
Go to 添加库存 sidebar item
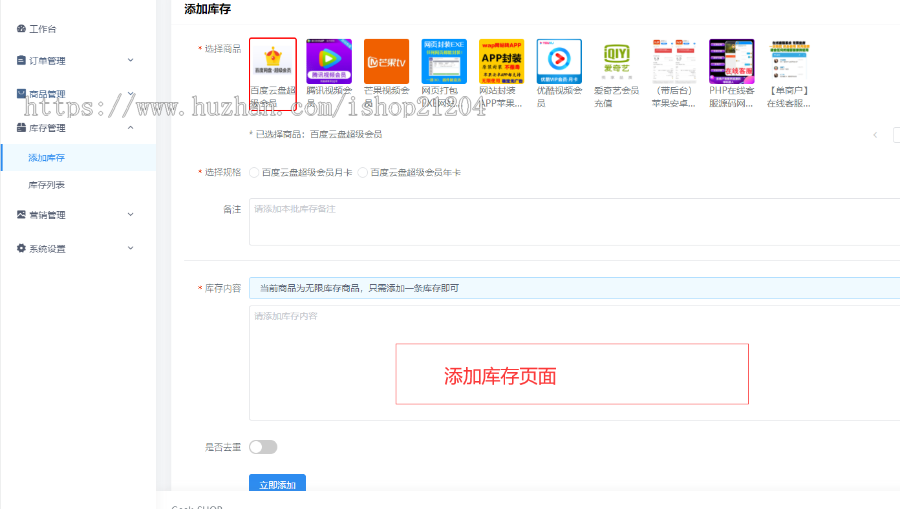tap(46, 157)
